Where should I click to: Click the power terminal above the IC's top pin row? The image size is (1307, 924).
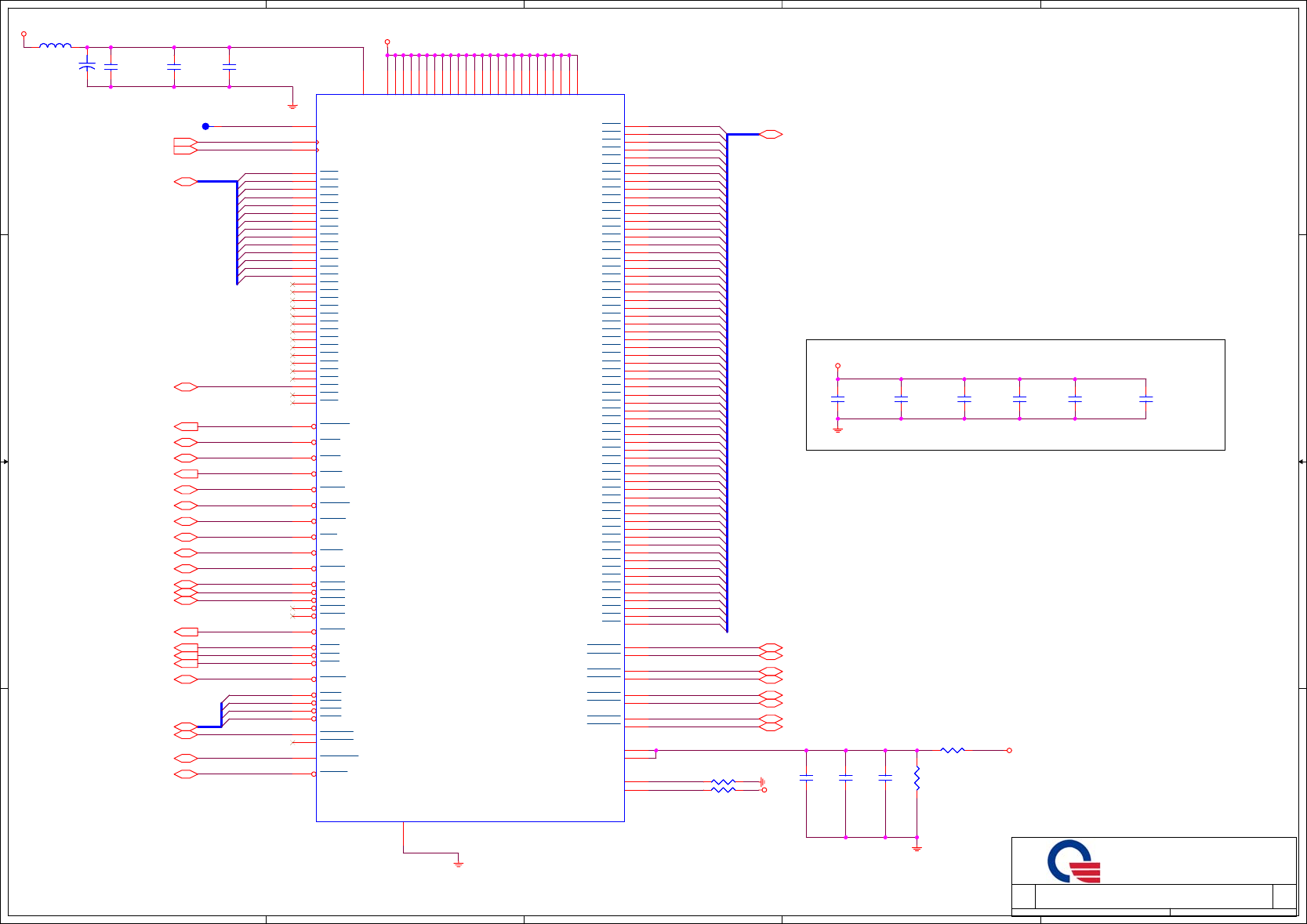387,42
